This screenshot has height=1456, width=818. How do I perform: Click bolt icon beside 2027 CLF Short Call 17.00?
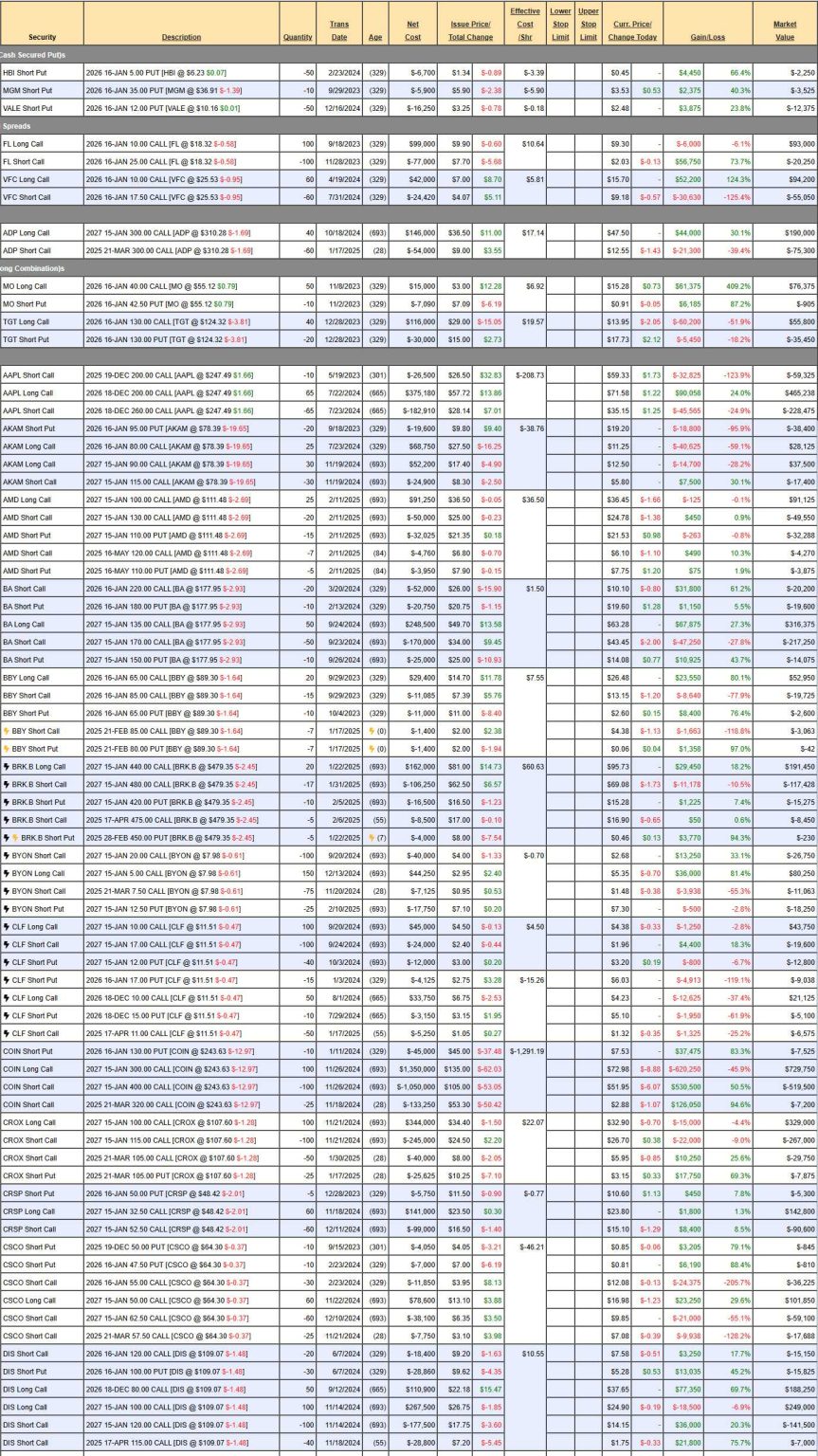pyautogui.click(x=6, y=944)
